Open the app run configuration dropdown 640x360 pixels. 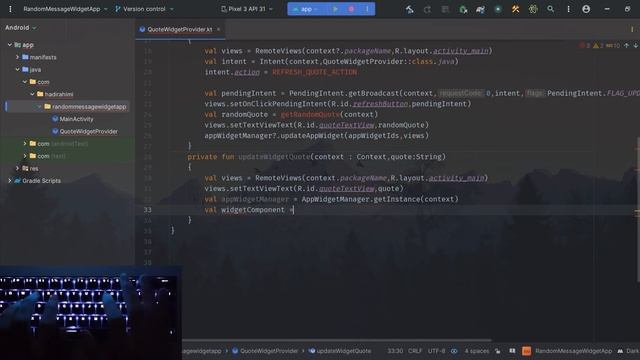click(x=305, y=9)
